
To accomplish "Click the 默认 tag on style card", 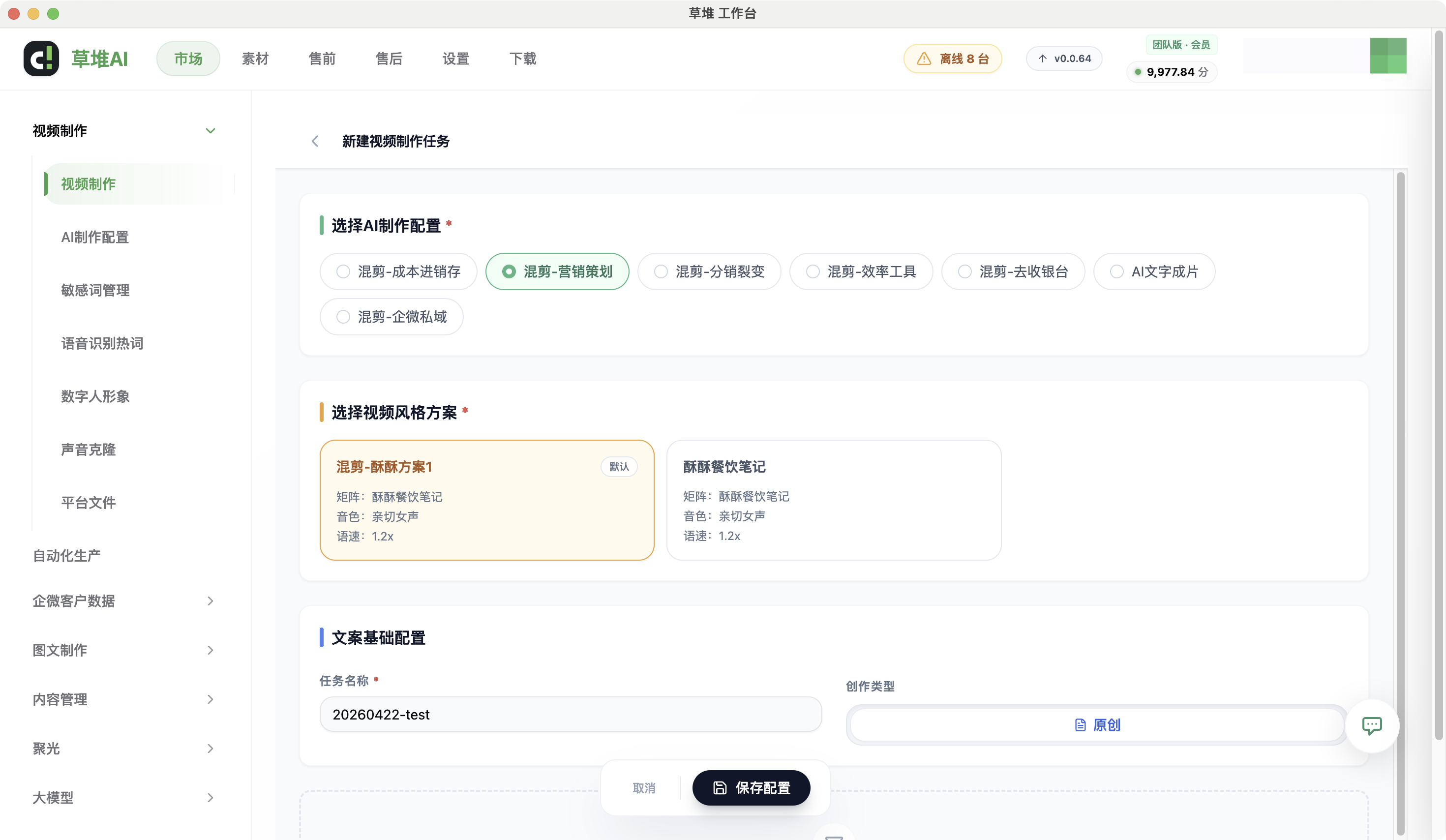I will (x=619, y=467).
